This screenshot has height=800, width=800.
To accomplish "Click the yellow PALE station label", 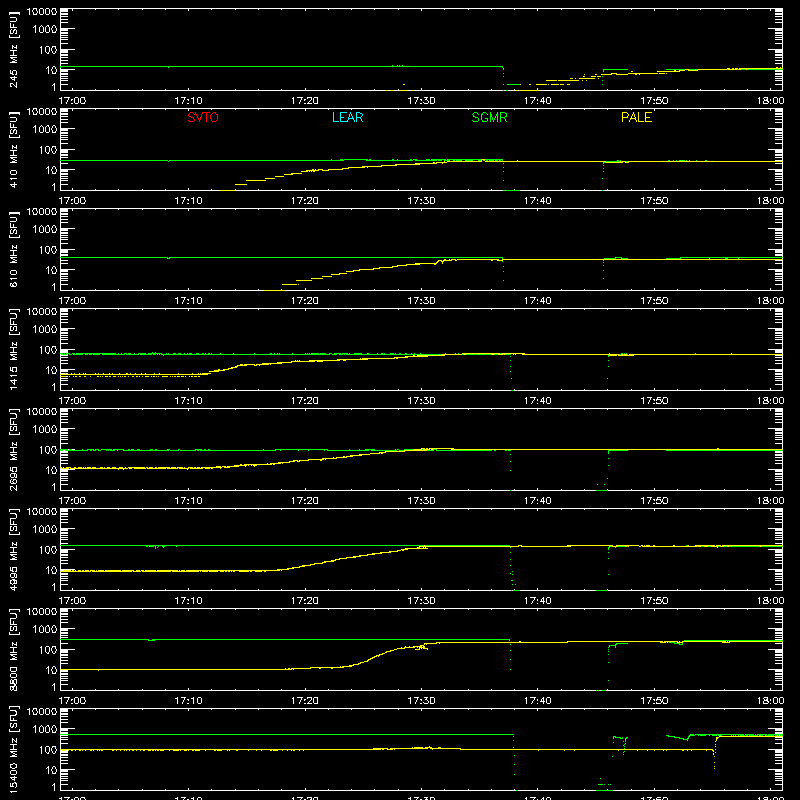I will click(636, 117).
